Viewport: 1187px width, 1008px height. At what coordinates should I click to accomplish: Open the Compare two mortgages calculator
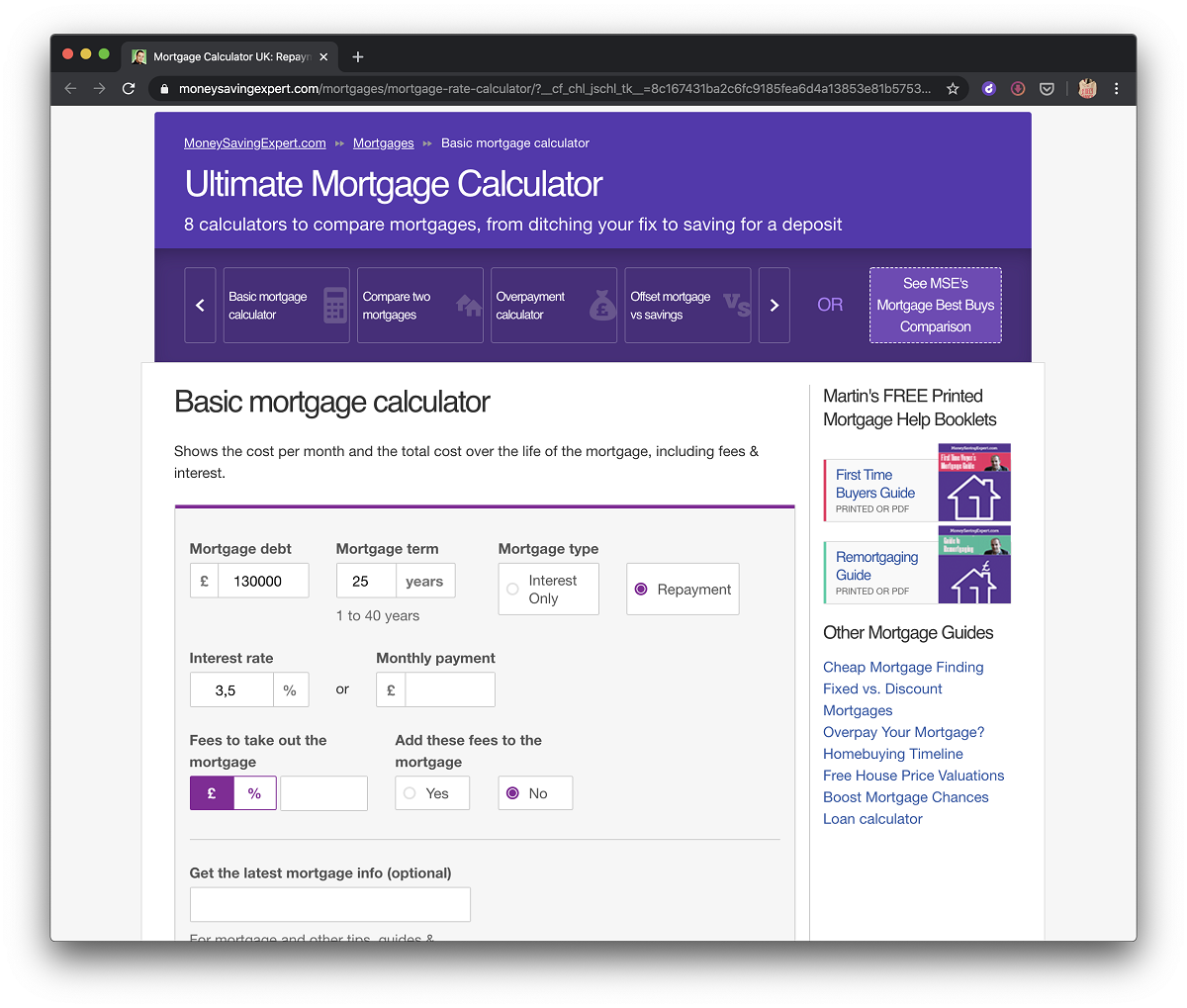[x=419, y=306]
